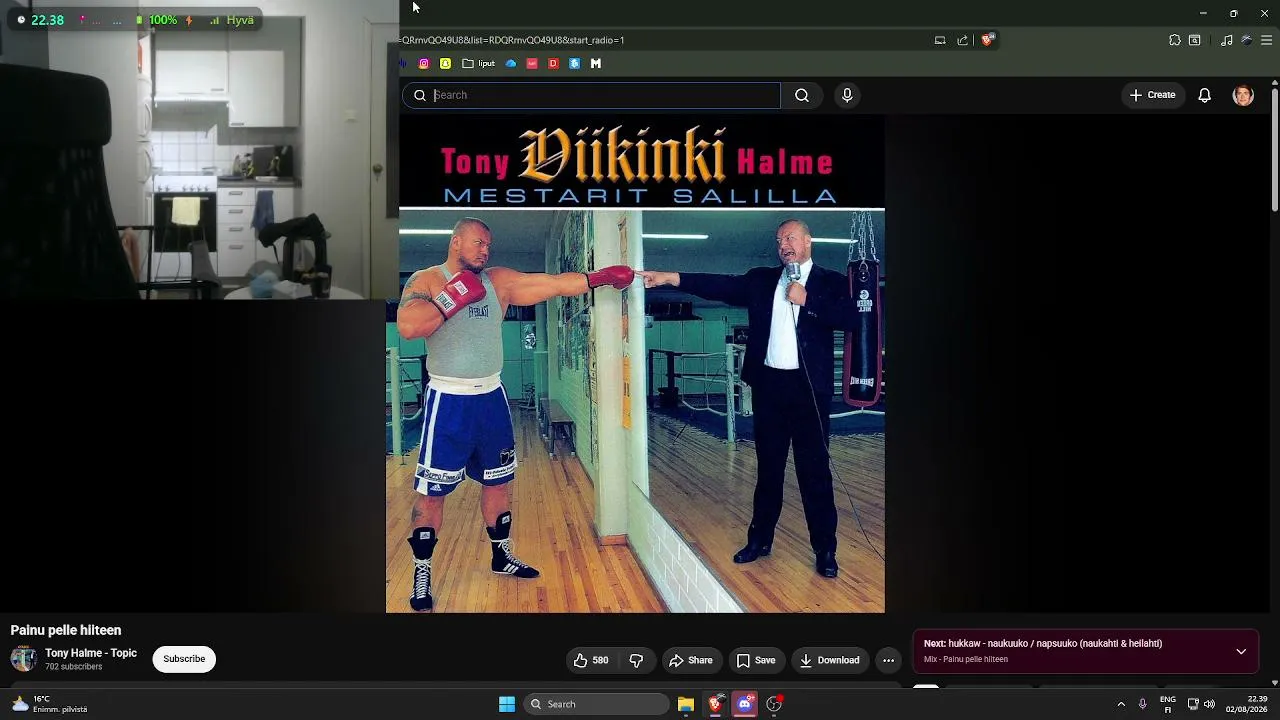This screenshot has width=1280, height=720.
Task: Open the weather widget on taskbar
Action: point(49,704)
